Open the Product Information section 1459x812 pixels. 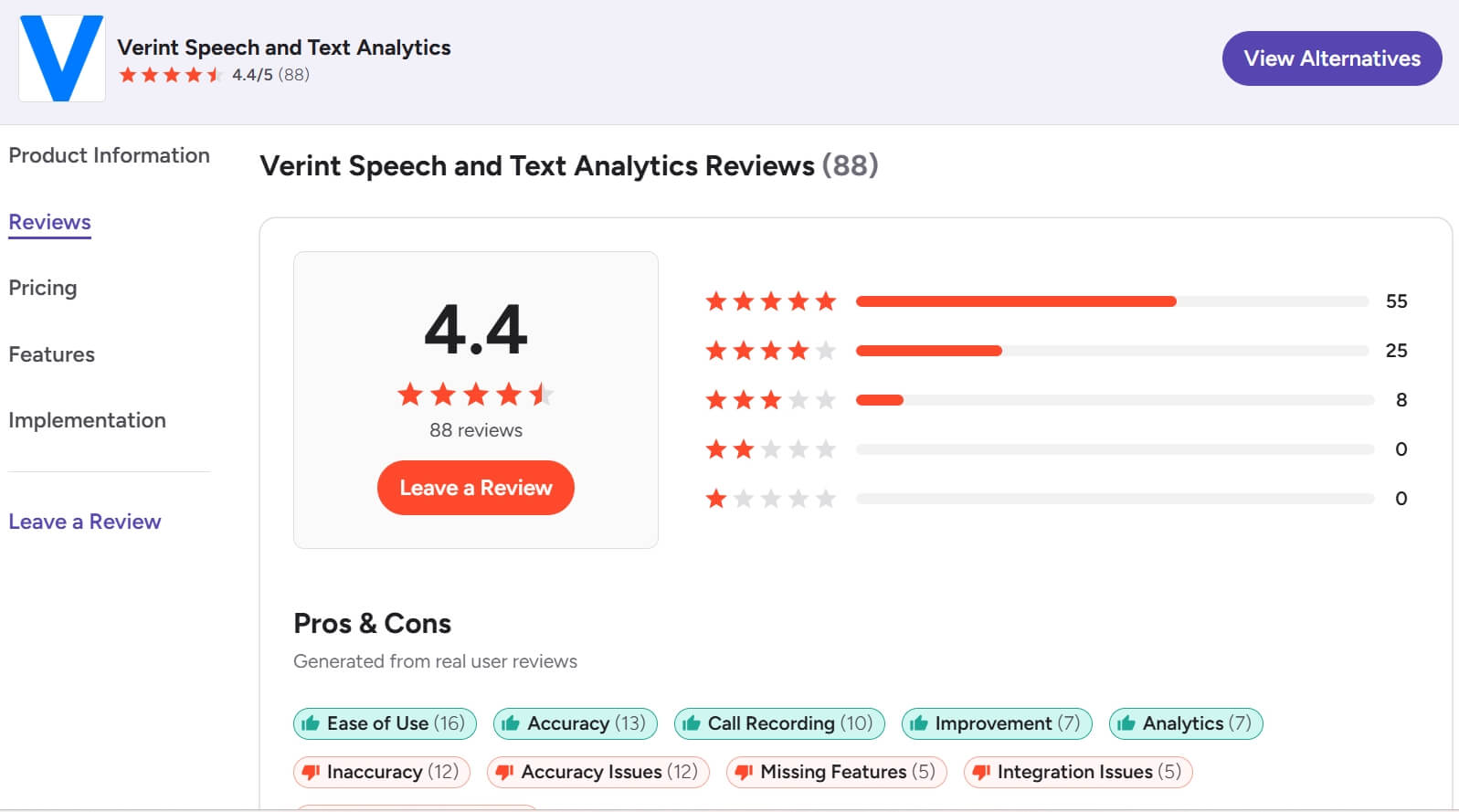click(x=109, y=155)
